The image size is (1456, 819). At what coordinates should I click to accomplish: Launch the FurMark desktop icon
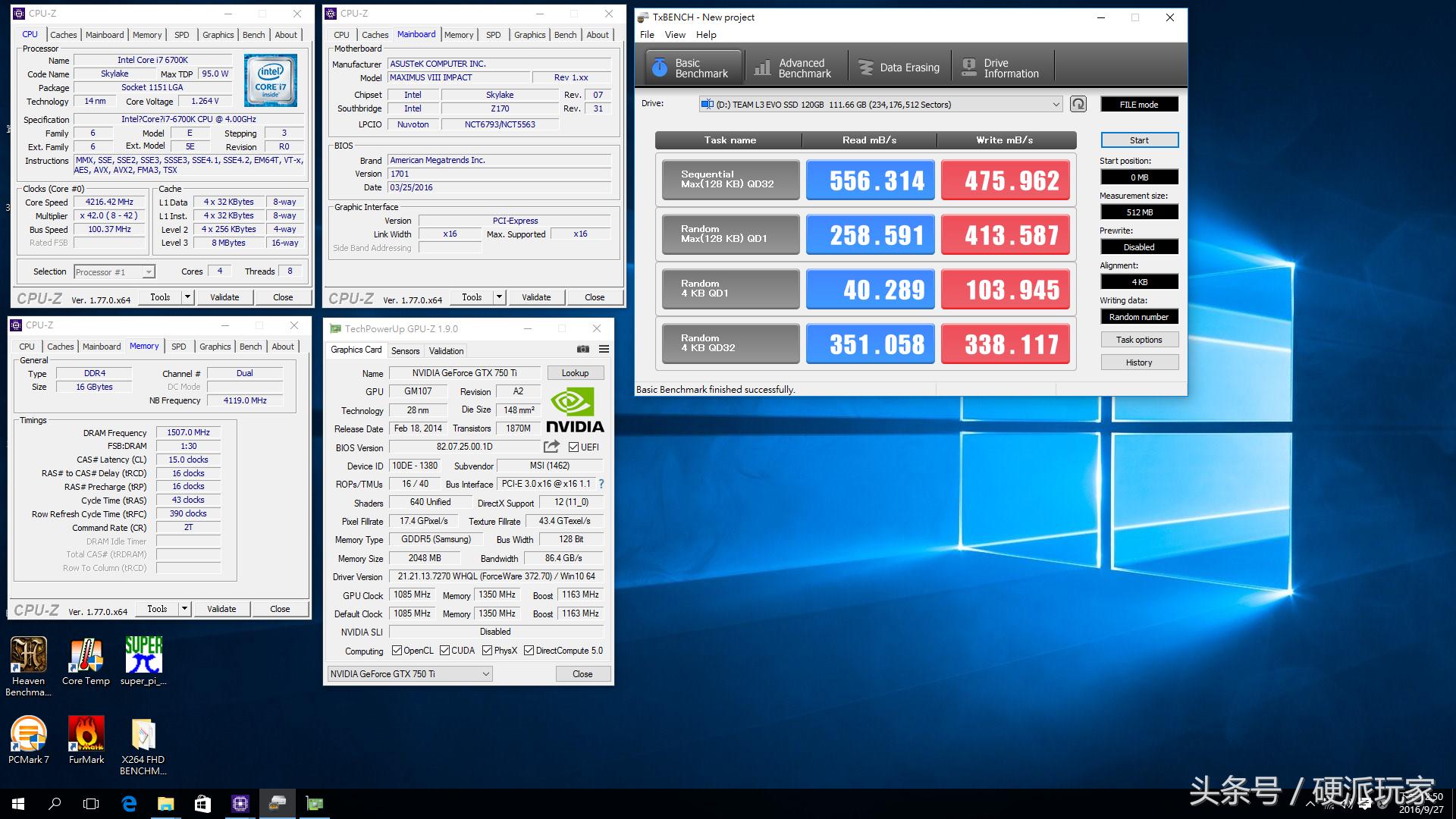point(86,733)
